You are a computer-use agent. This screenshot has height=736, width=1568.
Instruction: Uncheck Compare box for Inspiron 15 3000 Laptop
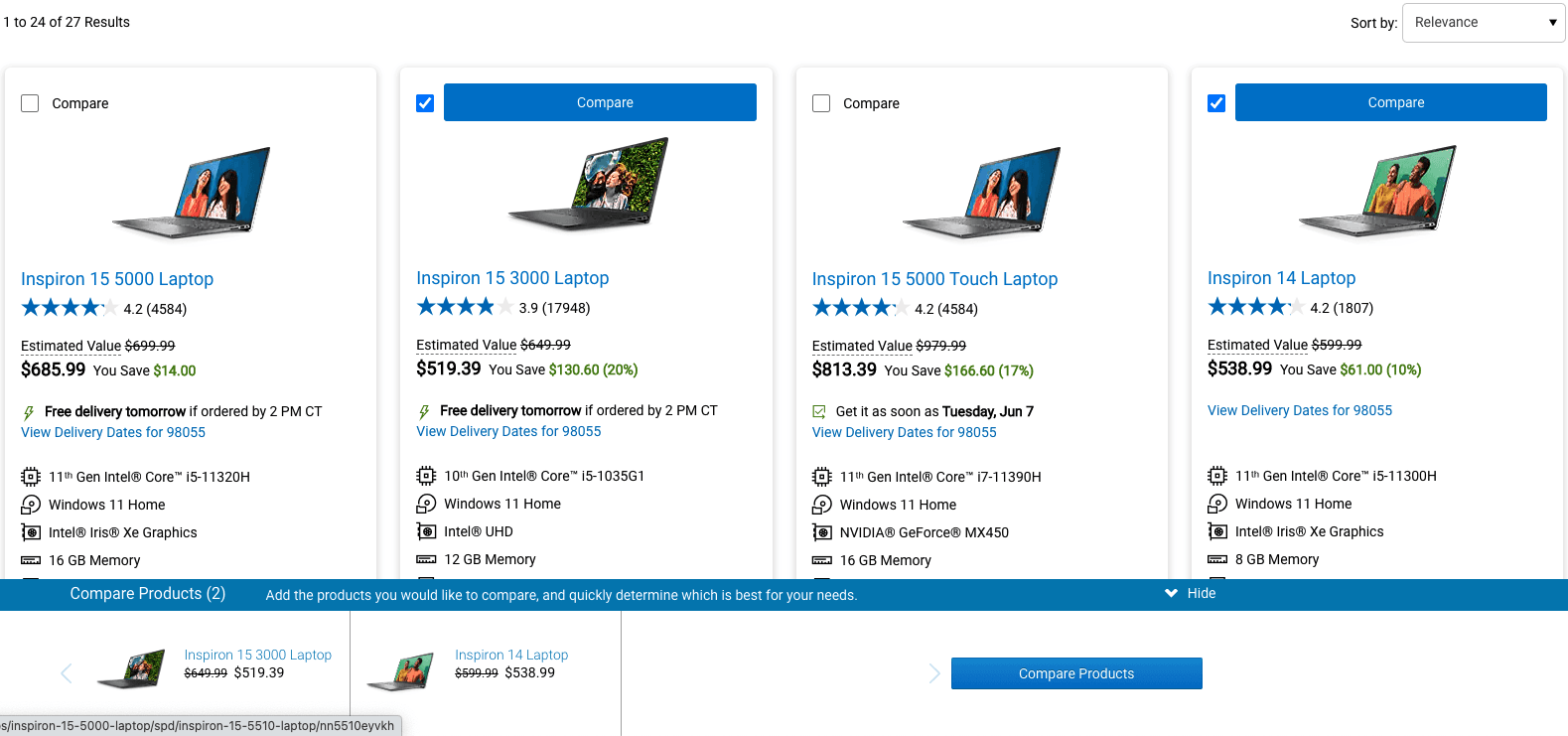[425, 103]
